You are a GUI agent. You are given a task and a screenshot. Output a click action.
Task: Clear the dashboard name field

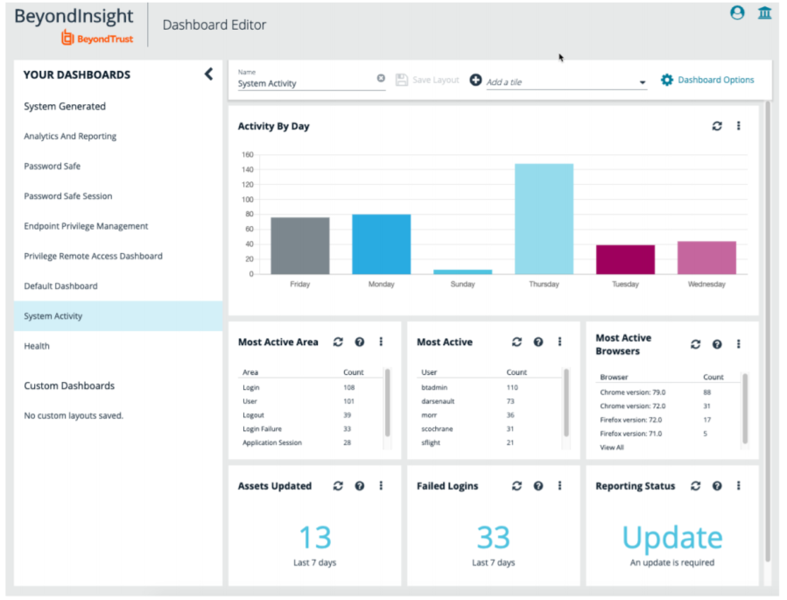(380, 78)
